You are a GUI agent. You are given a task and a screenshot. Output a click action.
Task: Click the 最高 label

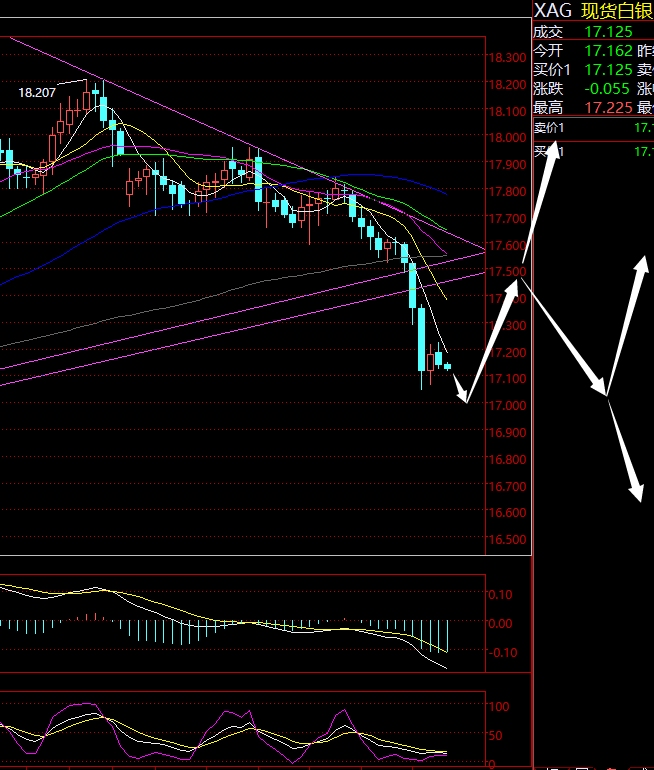[x=548, y=108]
